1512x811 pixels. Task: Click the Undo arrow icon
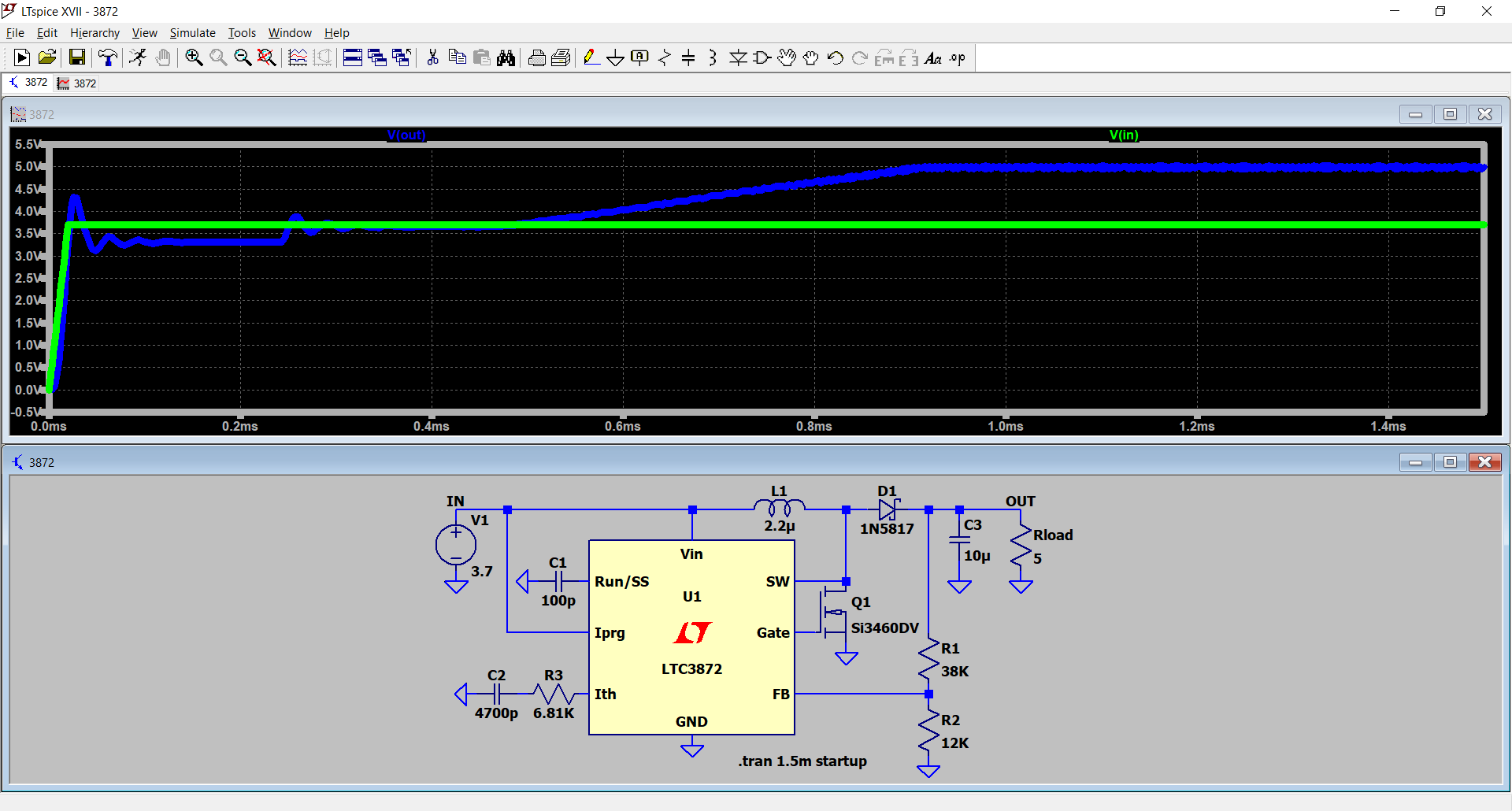click(836, 57)
